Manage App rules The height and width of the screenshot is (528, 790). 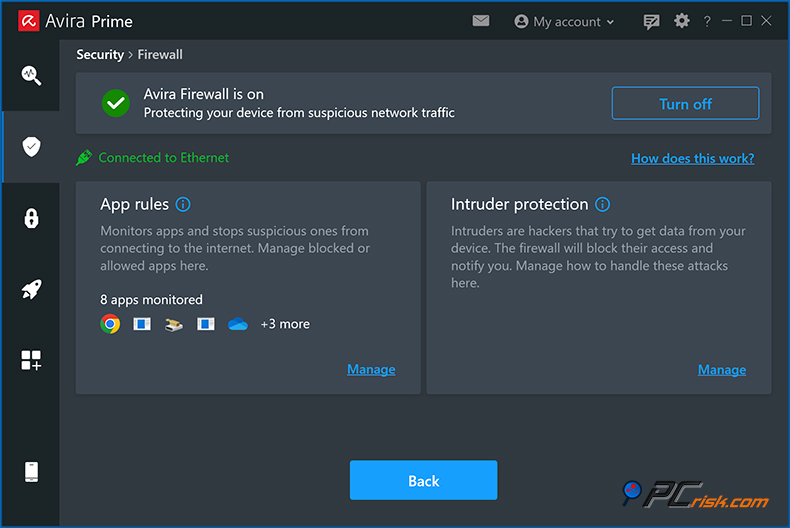[371, 369]
